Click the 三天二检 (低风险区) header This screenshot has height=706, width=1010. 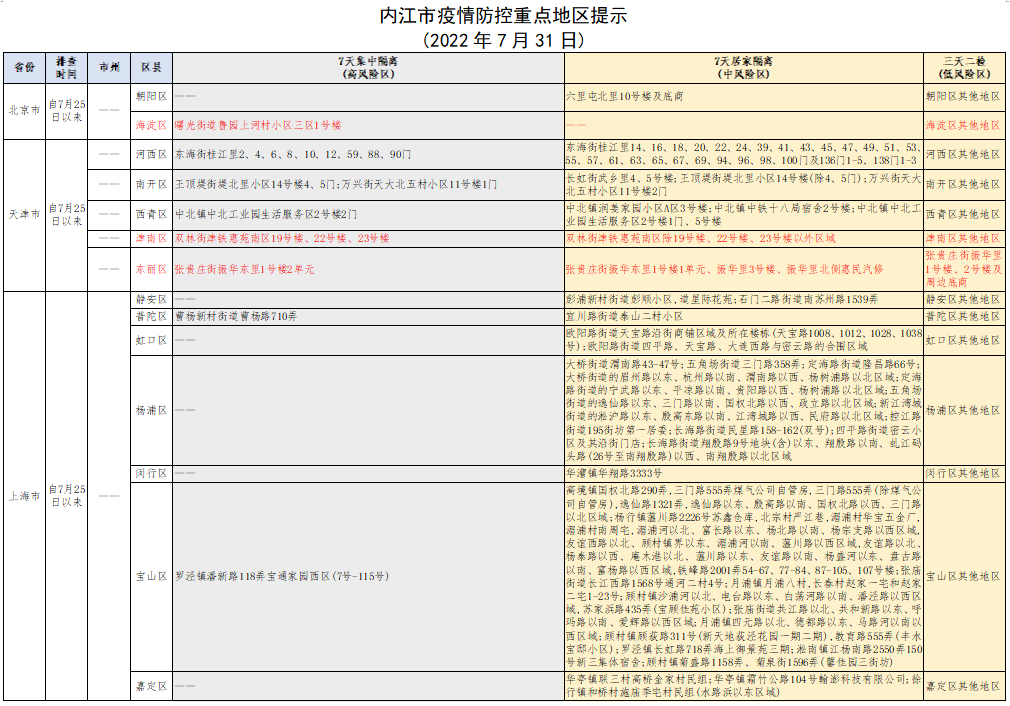[962, 68]
